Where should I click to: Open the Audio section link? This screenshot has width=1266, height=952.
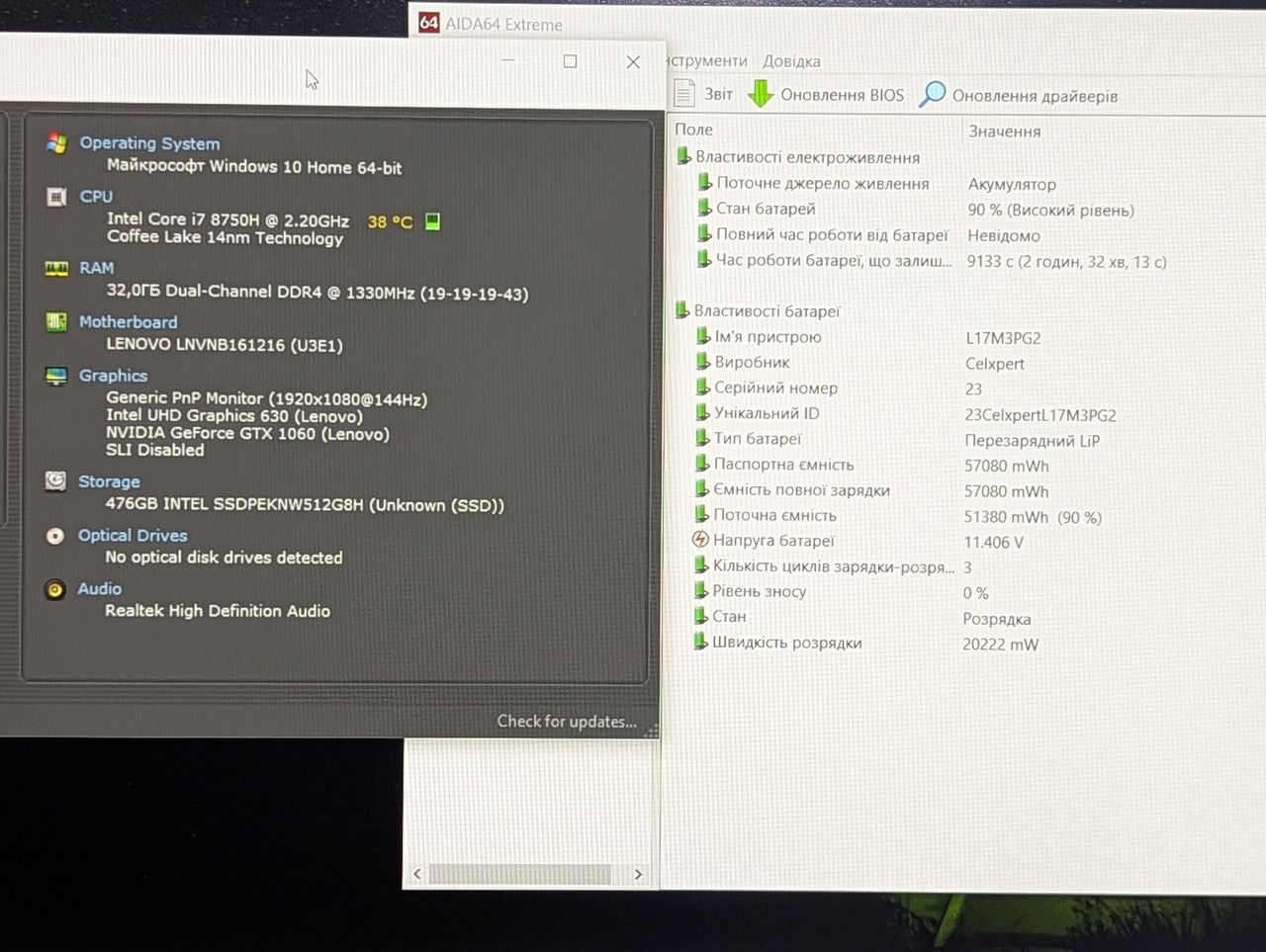click(99, 589)
